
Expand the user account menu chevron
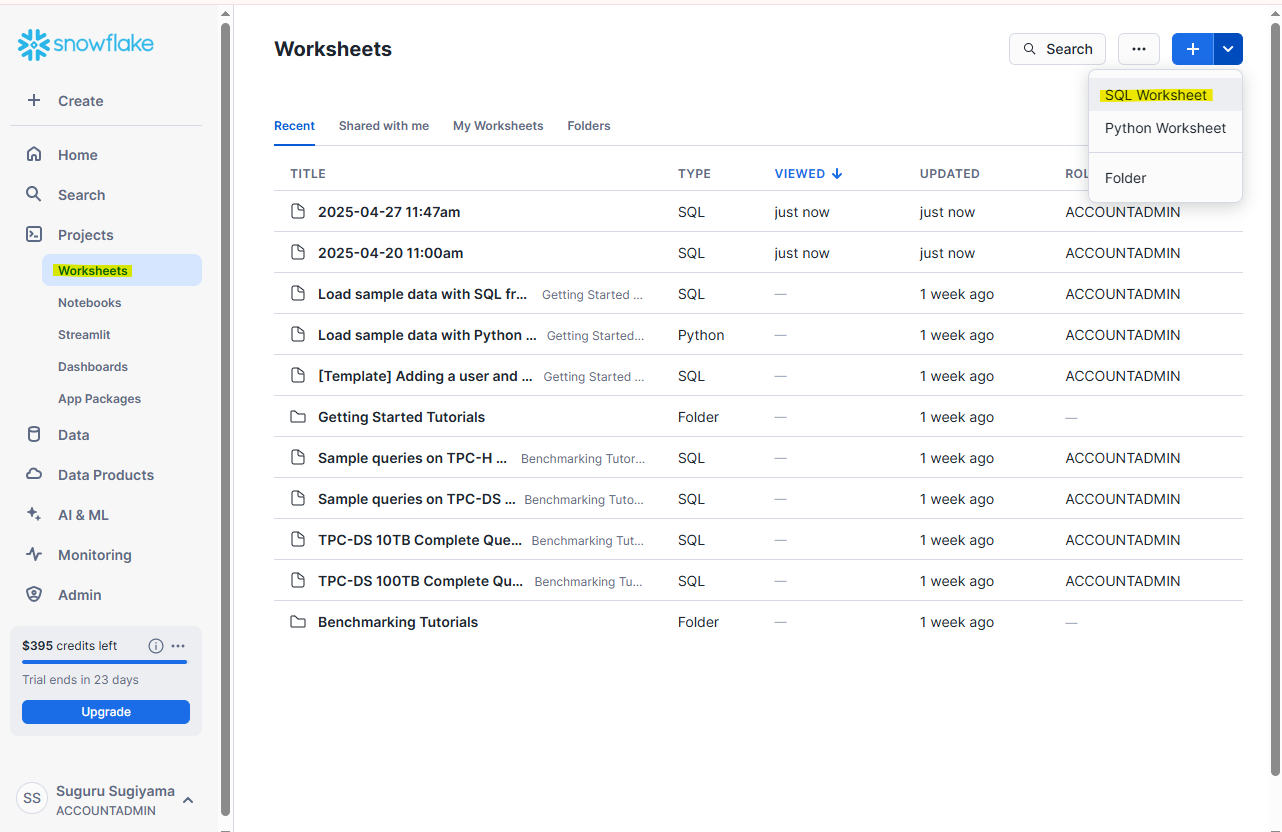tap(188, 799)
